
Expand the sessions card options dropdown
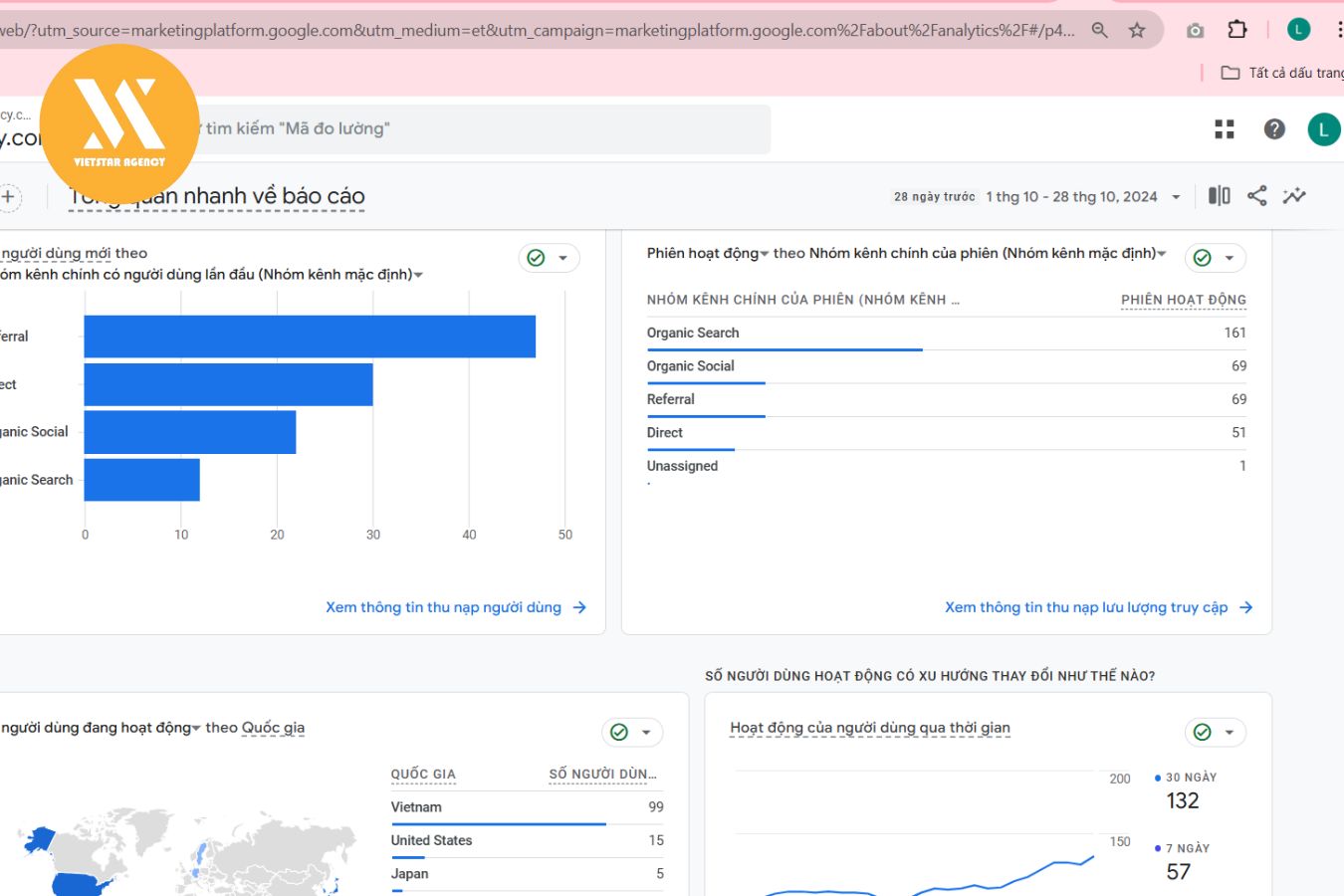(1229, 258)
